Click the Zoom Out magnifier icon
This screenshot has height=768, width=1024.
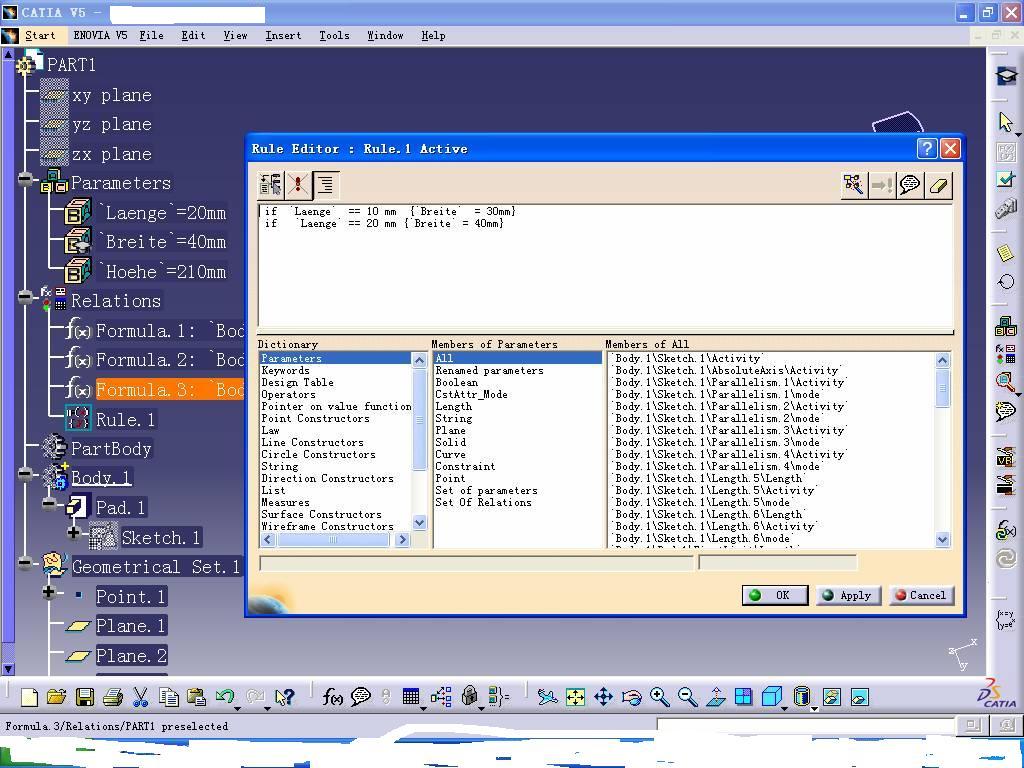click(x=688, y=697)
